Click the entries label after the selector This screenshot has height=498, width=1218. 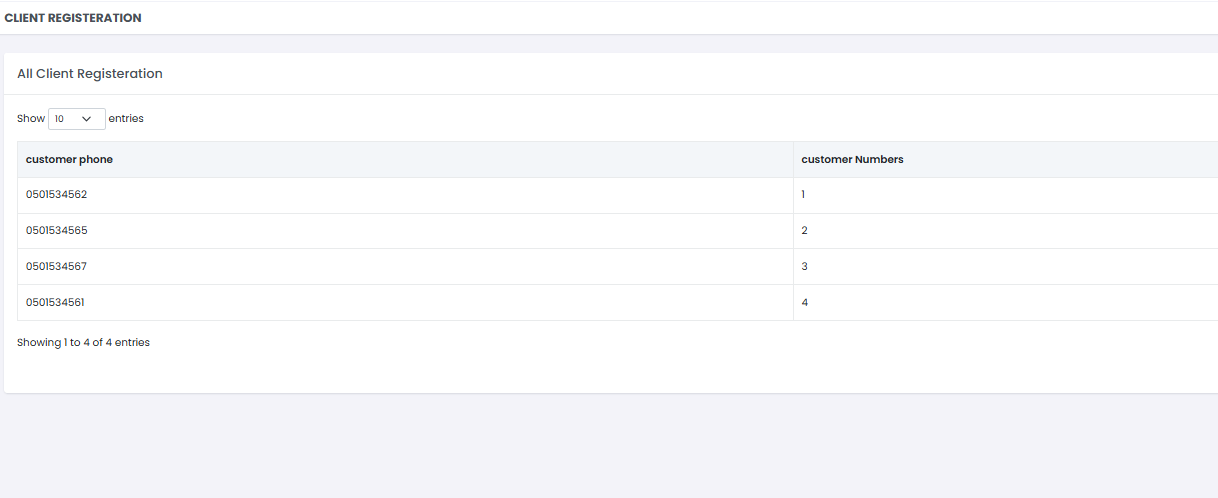[x=126, y=119]
